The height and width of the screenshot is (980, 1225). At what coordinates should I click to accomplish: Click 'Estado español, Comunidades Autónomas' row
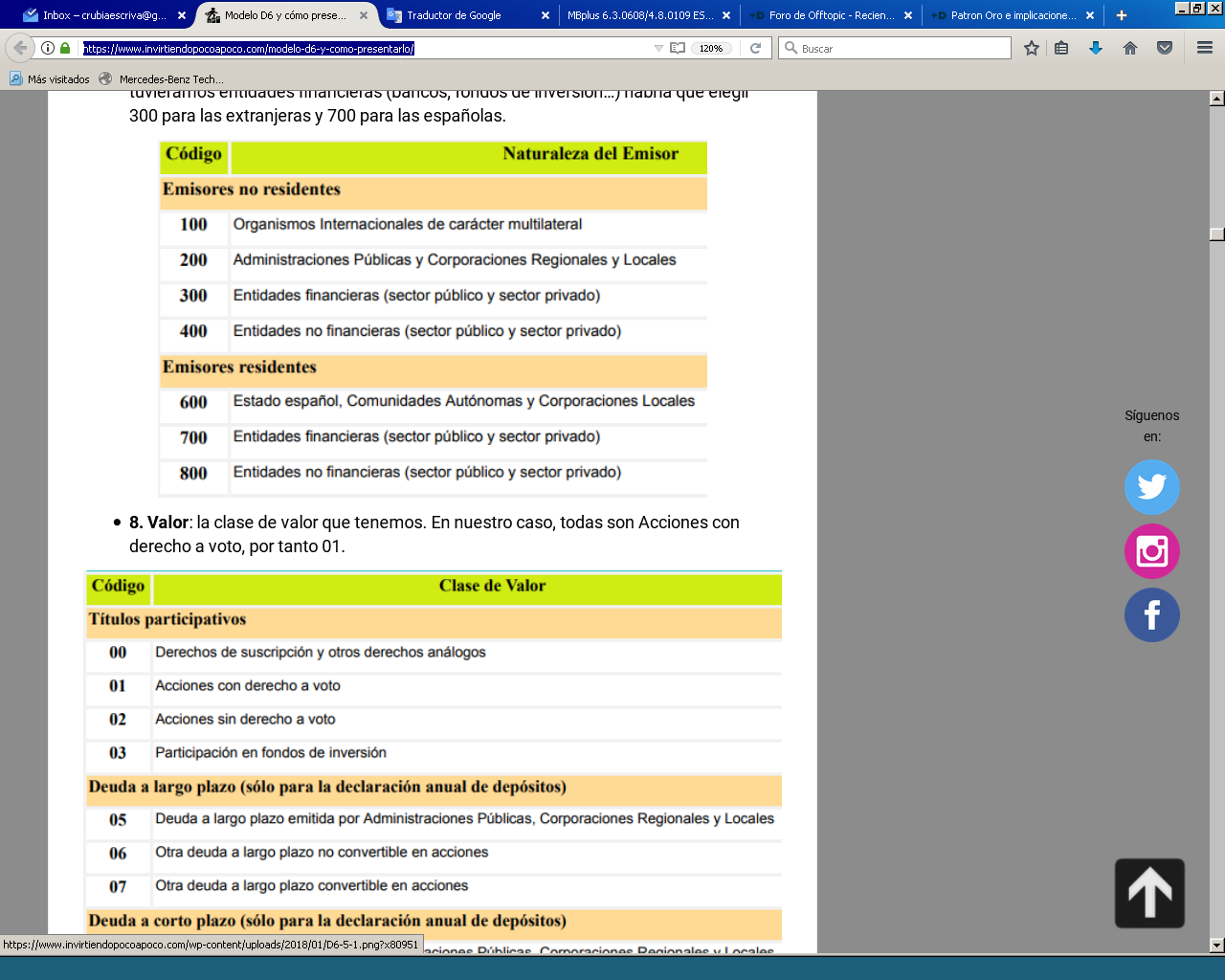coord(434,402)
